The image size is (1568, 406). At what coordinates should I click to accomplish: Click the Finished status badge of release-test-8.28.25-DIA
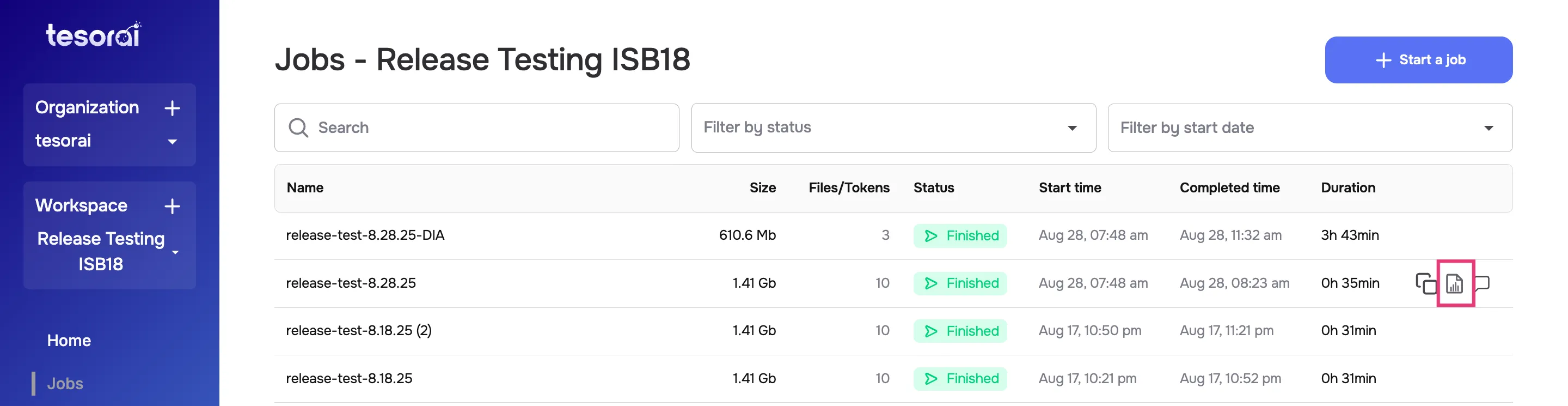959,236
